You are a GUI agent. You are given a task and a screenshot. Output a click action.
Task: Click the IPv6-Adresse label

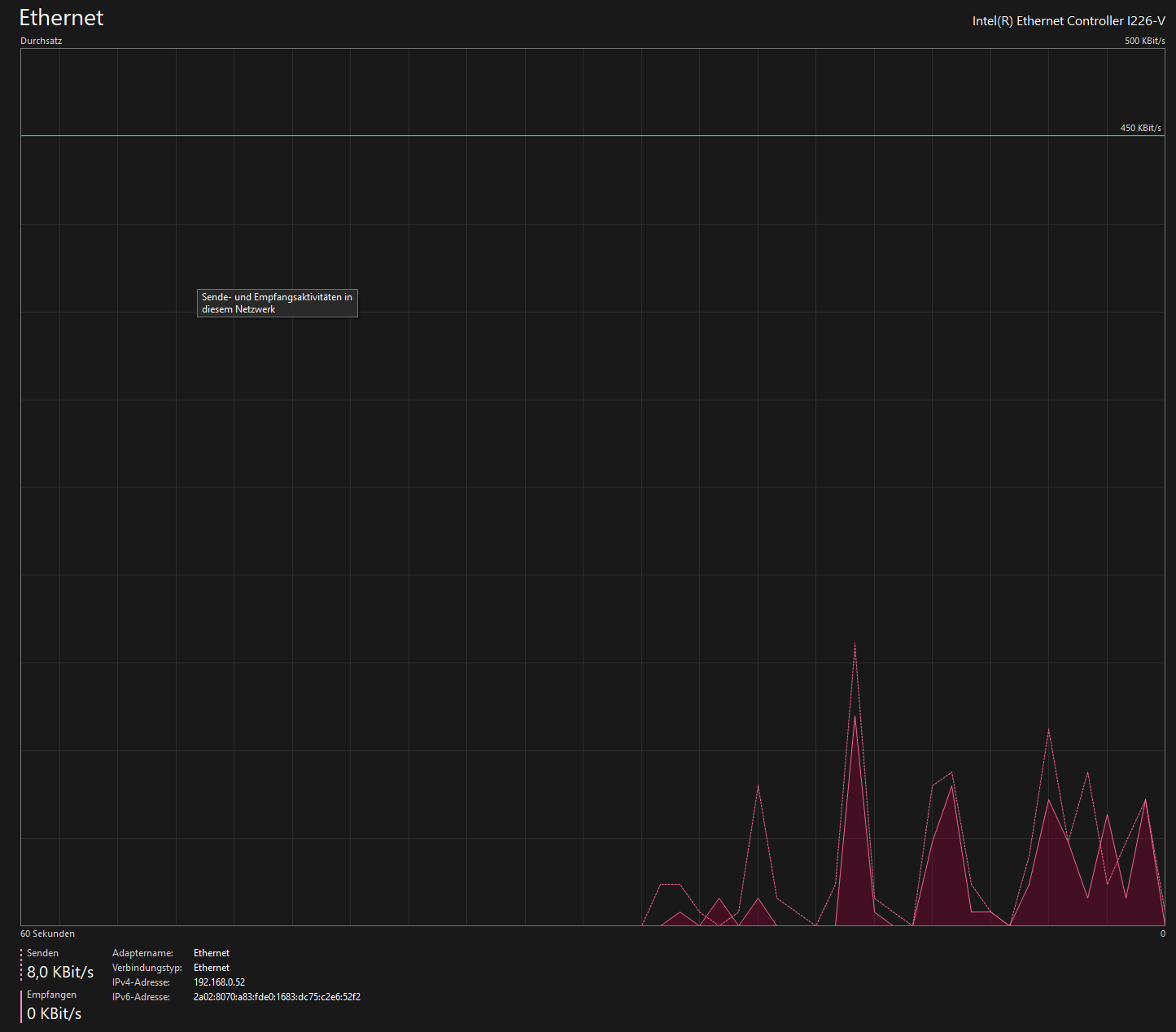point(142,997)
